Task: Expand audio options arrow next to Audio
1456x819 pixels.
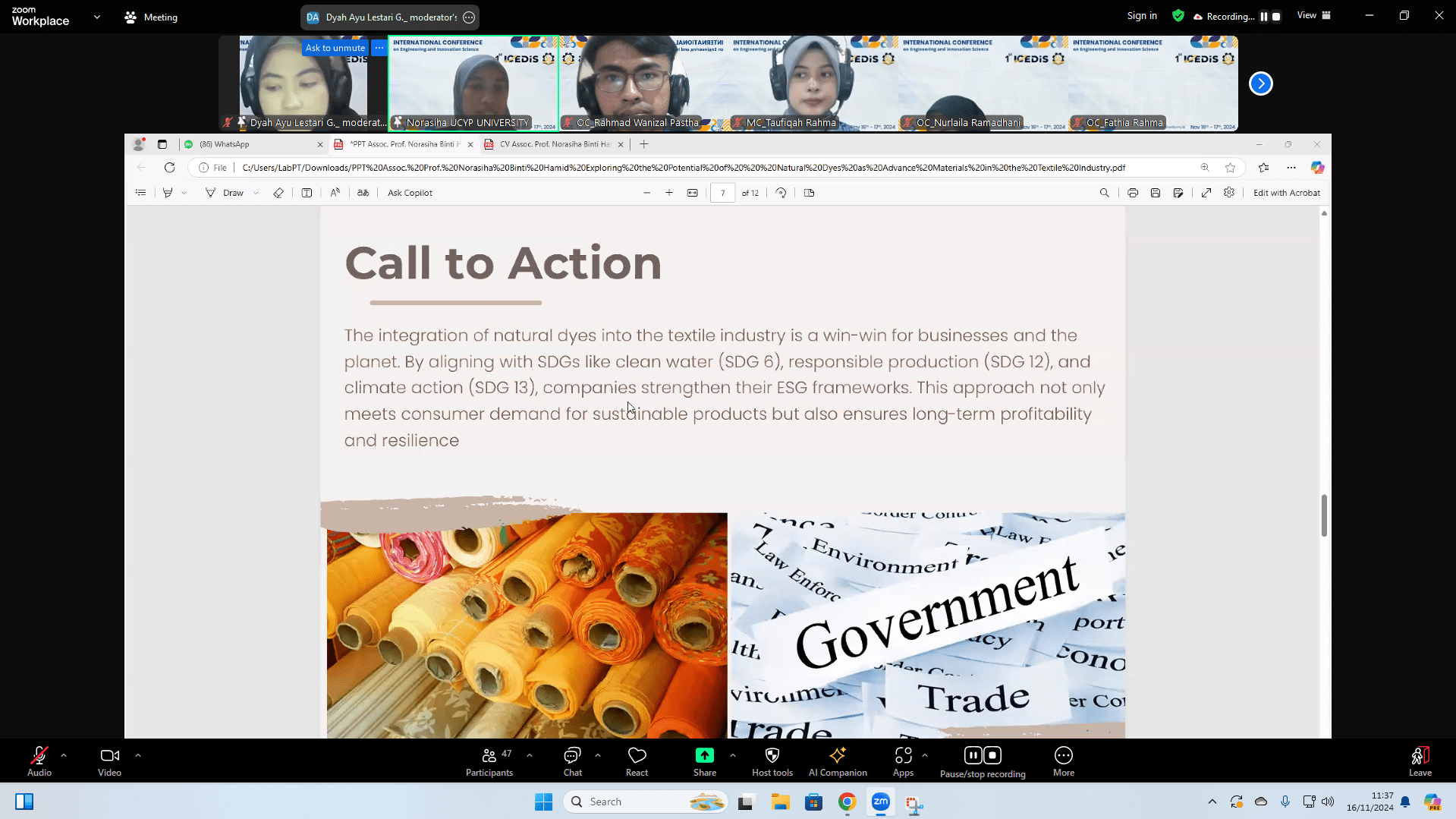Action: pyautogui.click(x=64, y=755)
